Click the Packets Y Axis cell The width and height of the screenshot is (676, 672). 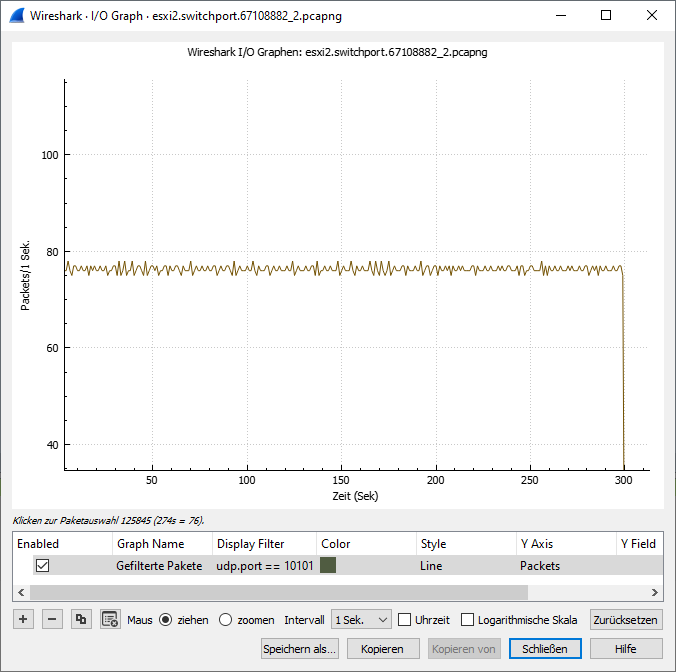(x=566, y=566)
